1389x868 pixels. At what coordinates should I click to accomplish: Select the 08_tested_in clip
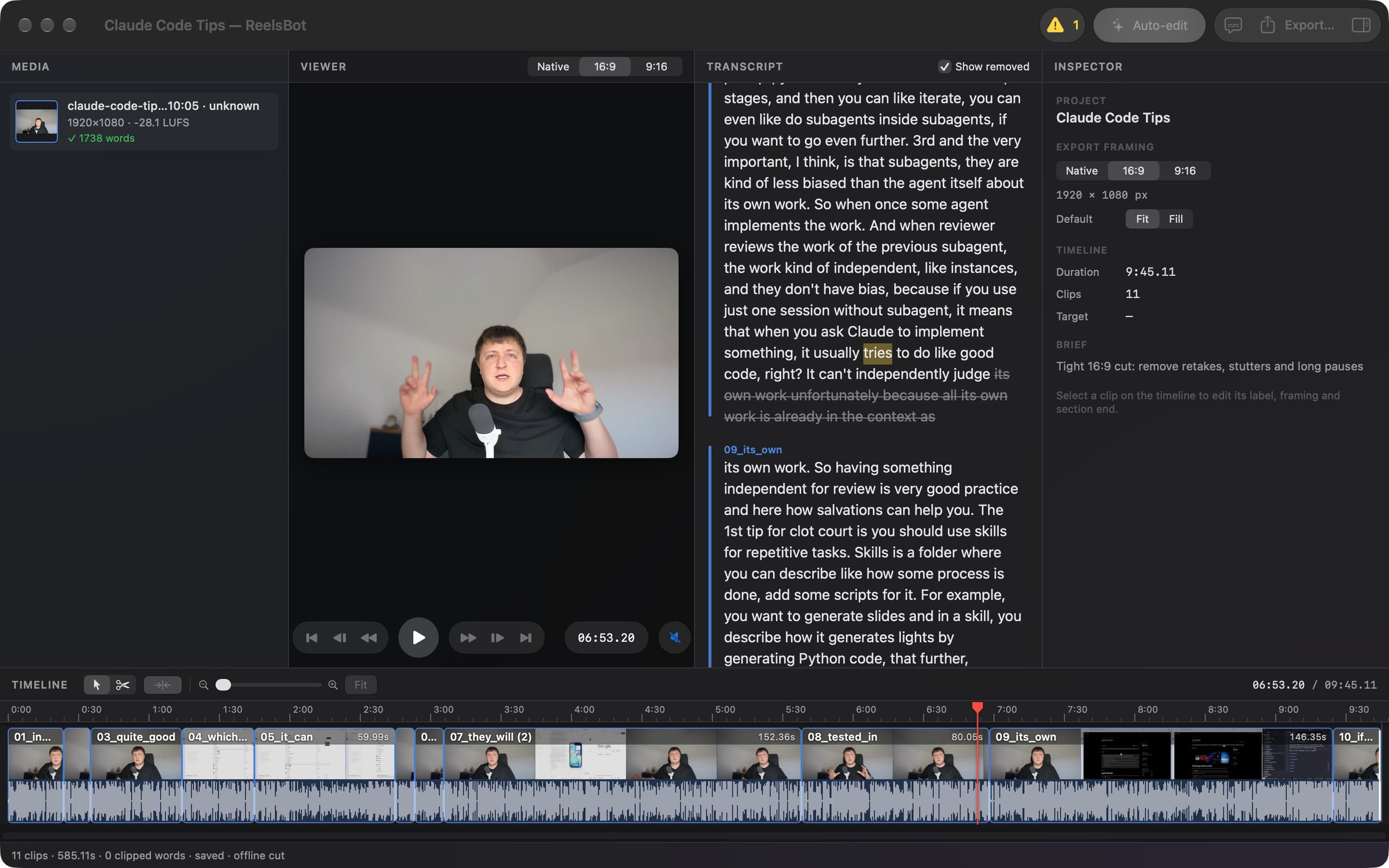click(895, 774)
